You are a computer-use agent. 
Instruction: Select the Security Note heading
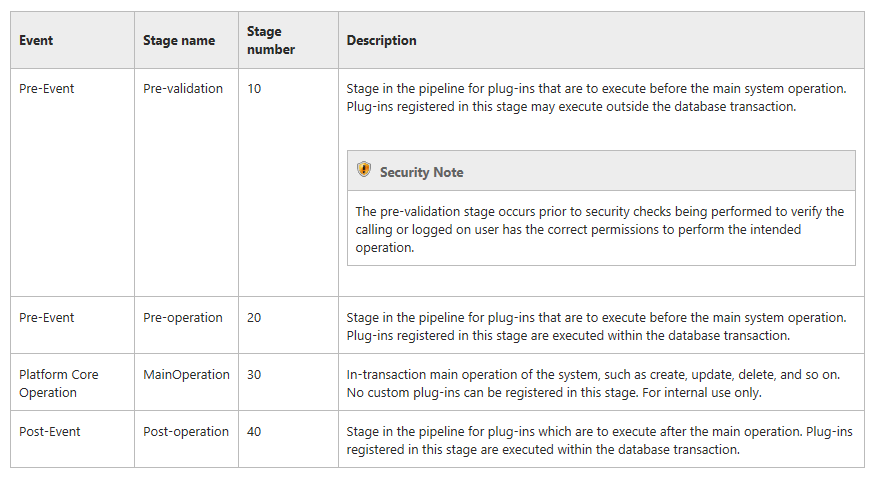(421, 172)
